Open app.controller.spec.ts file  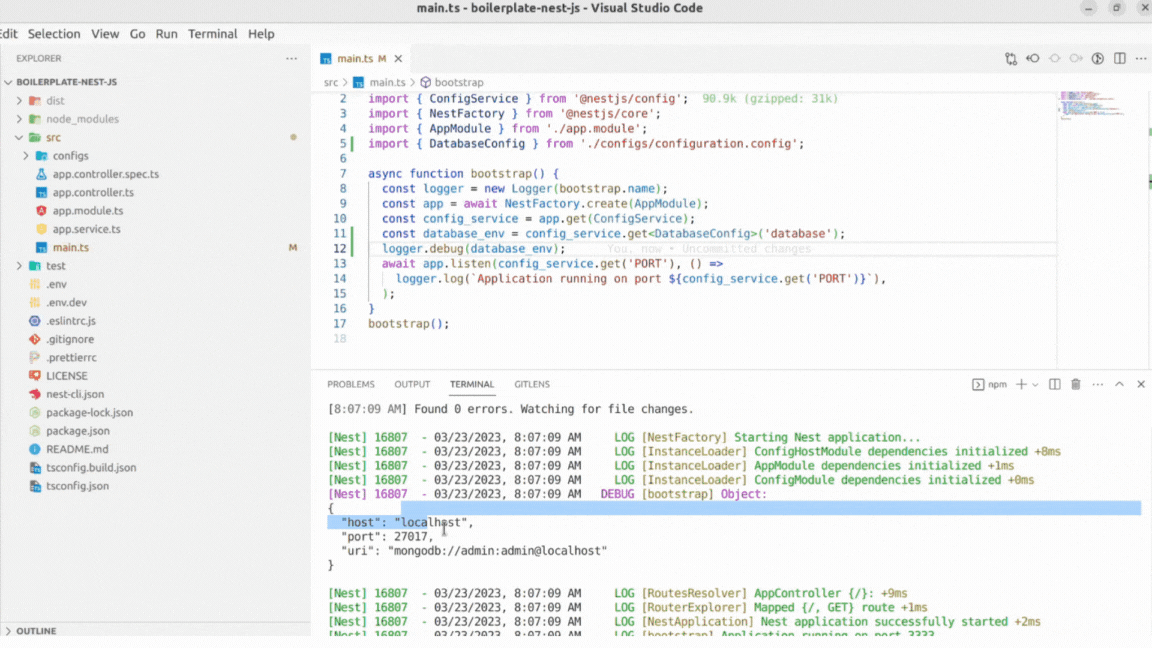click(x=105, y=174)
